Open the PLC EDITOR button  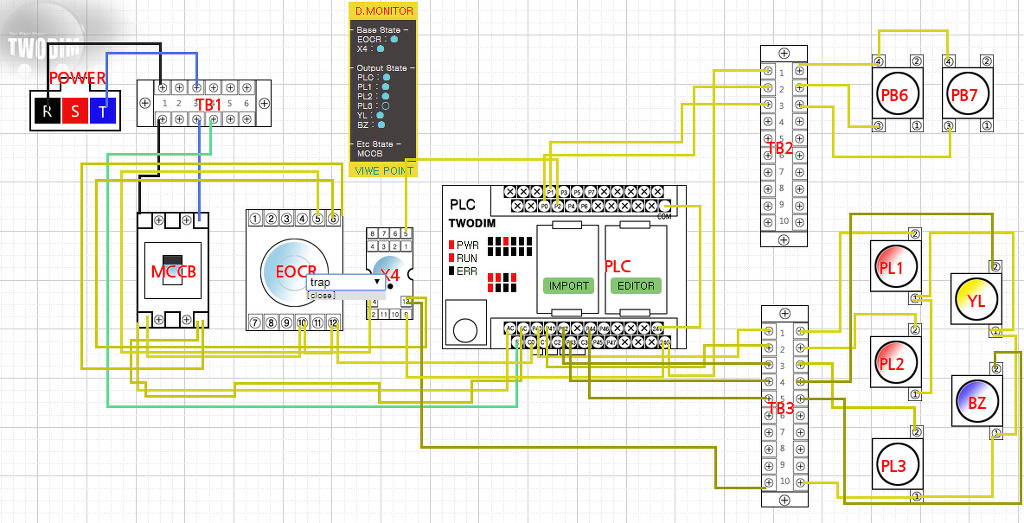point(636,285)
